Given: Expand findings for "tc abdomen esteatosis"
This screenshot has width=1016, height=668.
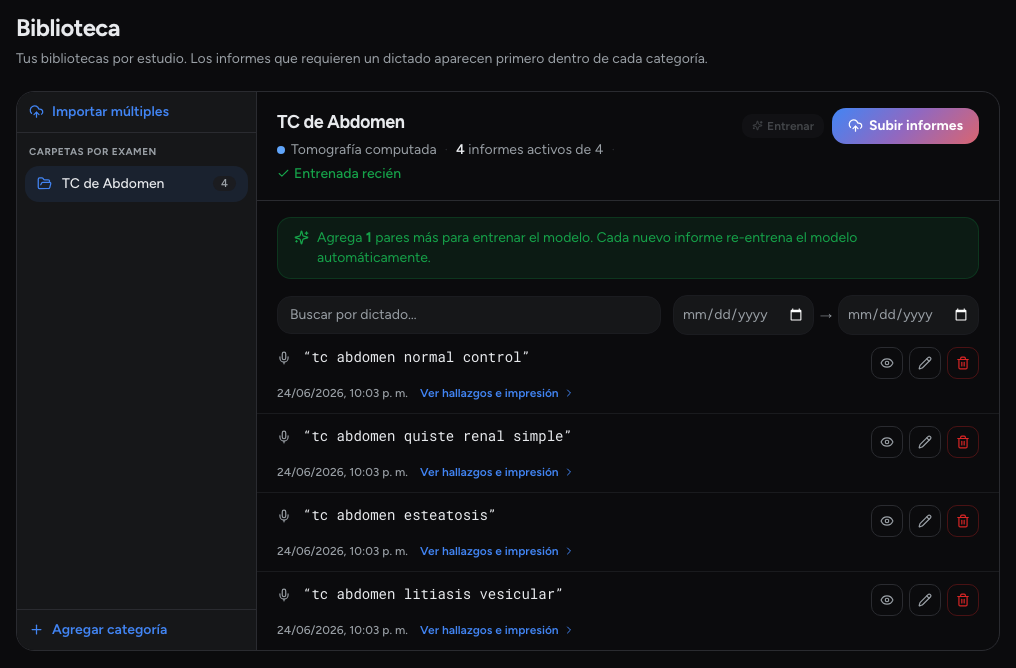Looking at the screenshot, I should pyautogui.click(x=496, y=551).
